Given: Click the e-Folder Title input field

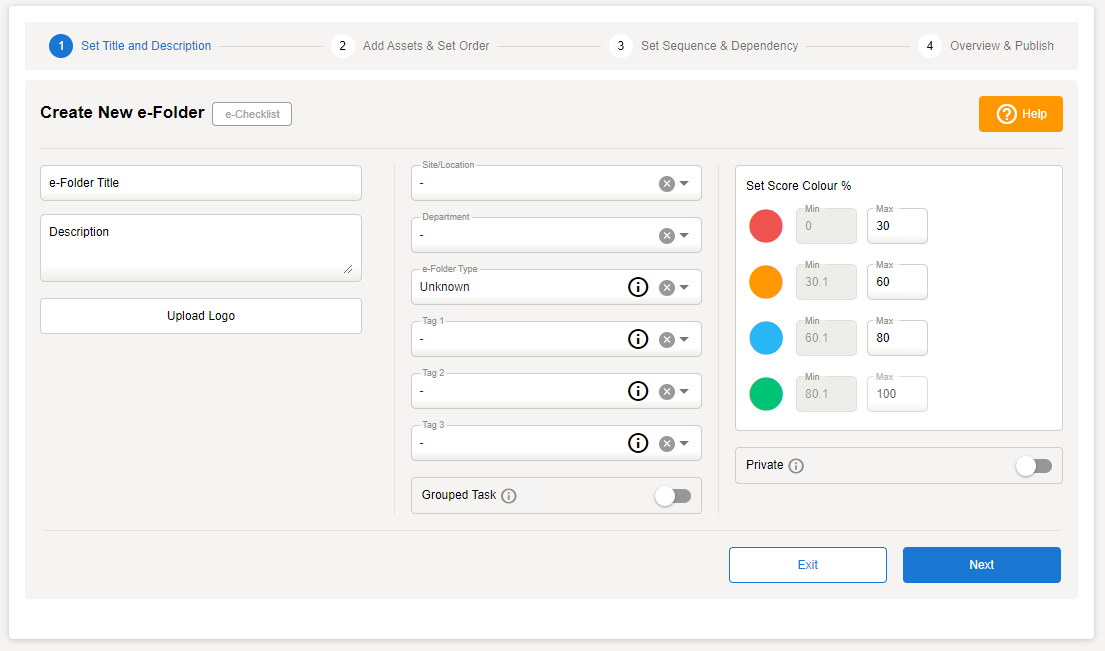Looking at the screenshot, I should coord(200,183).
